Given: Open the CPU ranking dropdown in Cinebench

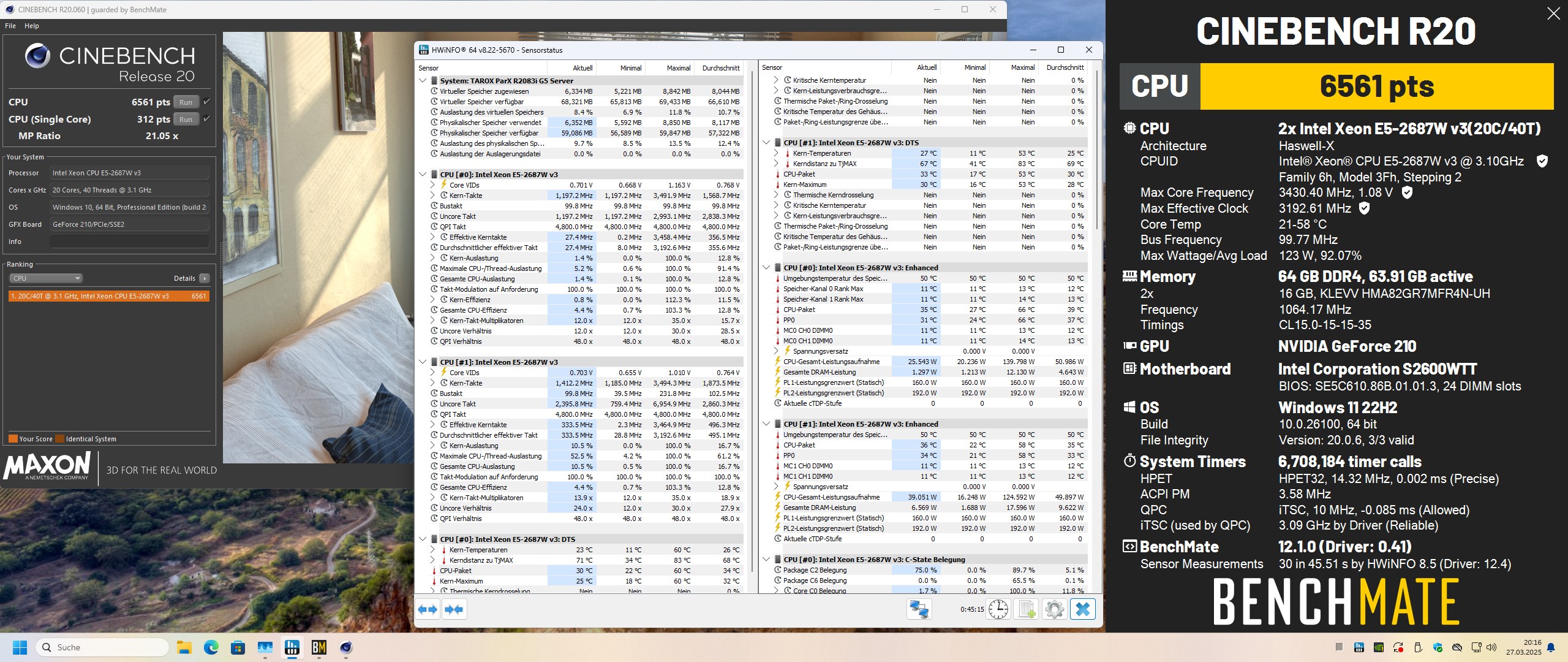Looking at the screenshot, I should pyautogui.click(x=46, y=278).
